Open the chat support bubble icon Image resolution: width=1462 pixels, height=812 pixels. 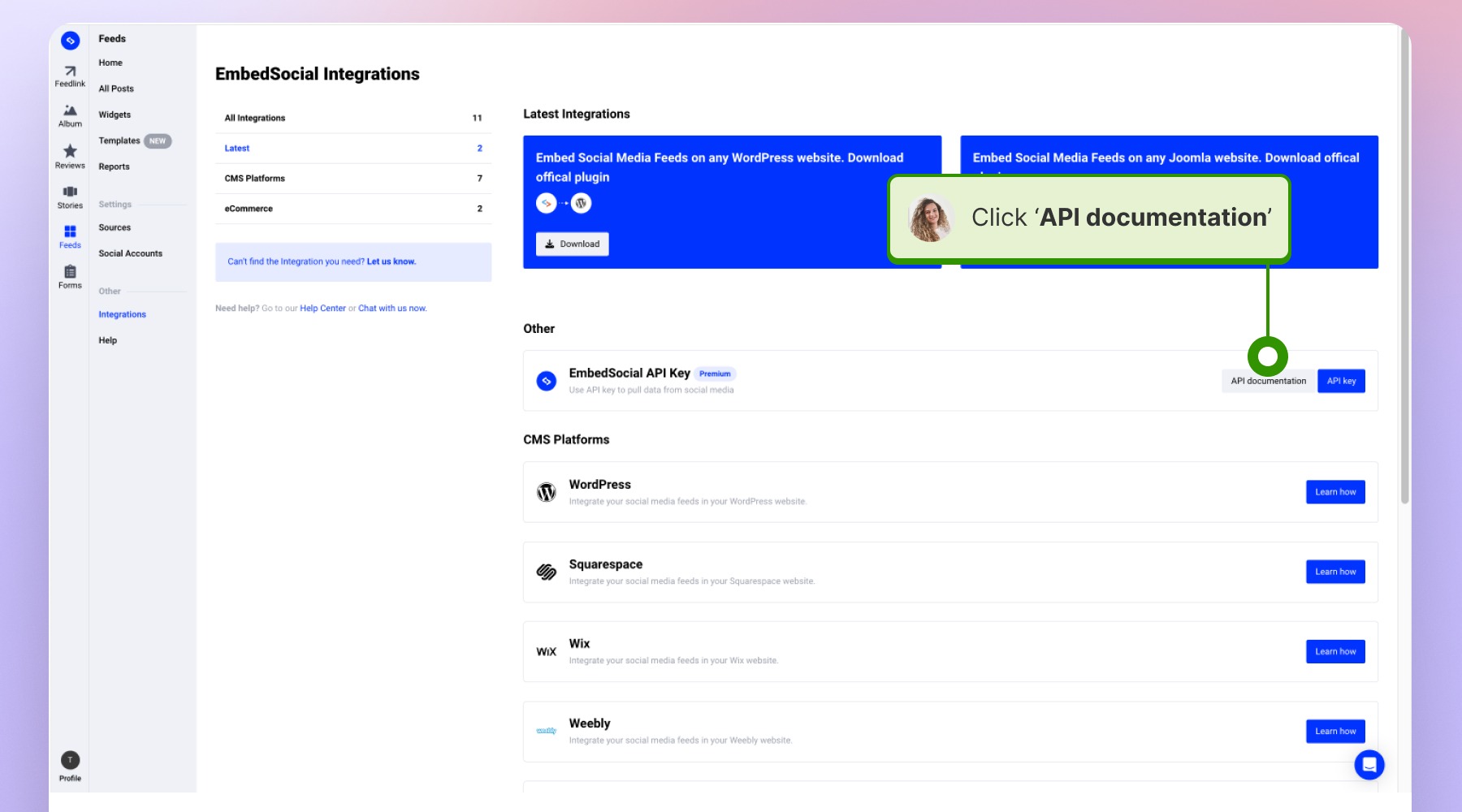click(1369, 765)
